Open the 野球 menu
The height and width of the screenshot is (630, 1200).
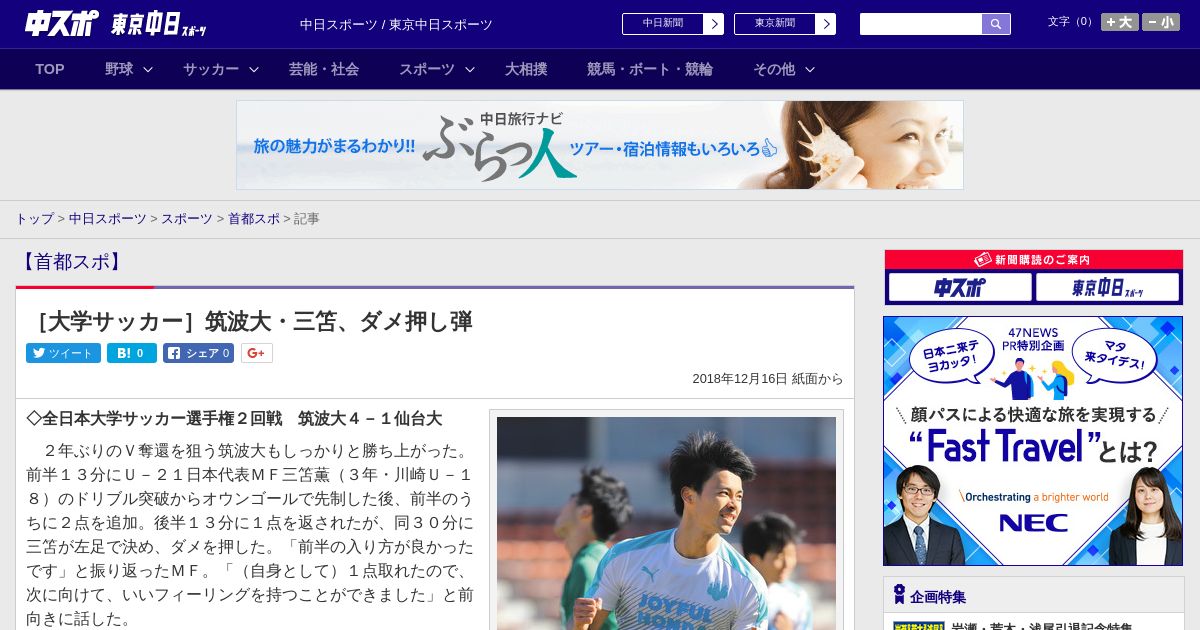[x=119, y=69]
